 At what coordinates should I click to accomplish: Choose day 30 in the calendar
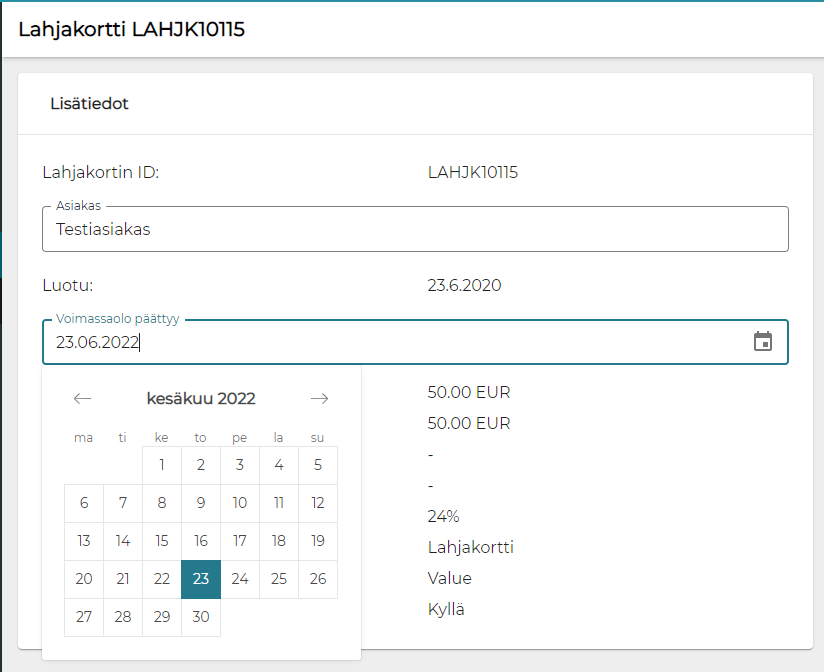[x=201, y=617]
